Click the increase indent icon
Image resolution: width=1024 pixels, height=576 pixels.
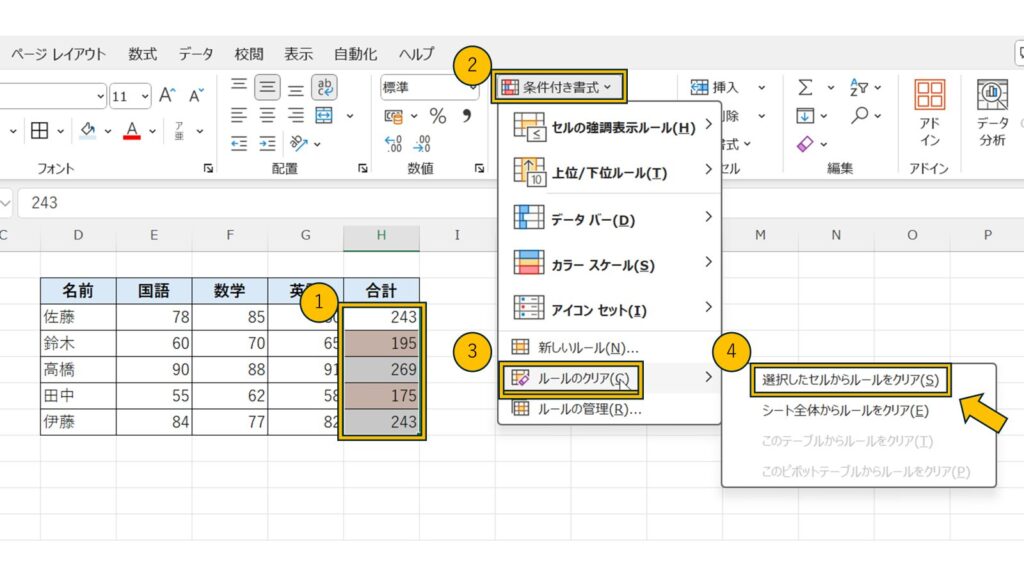[x=267, y=143]
